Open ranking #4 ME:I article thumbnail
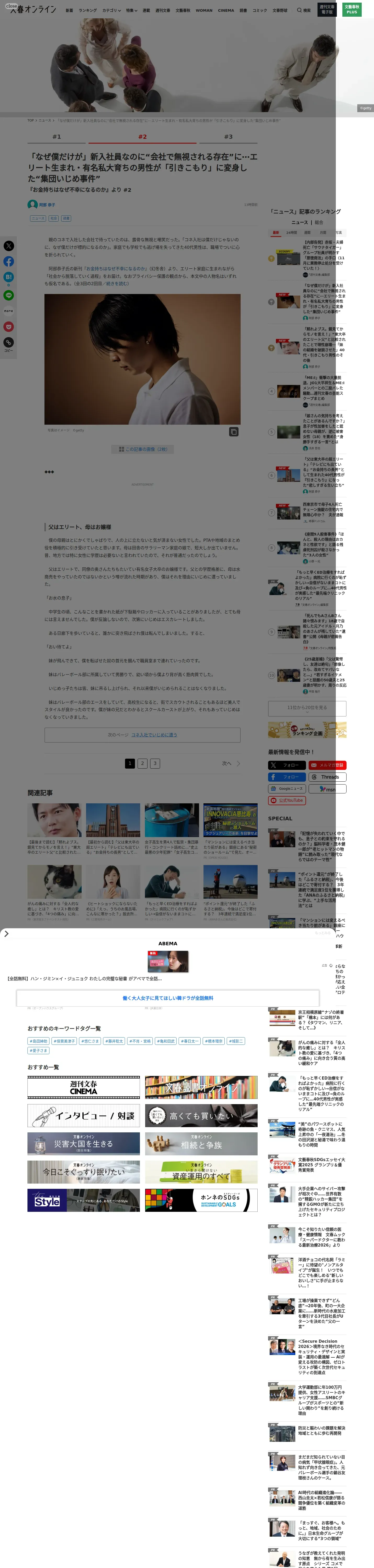 coord(288,391)
